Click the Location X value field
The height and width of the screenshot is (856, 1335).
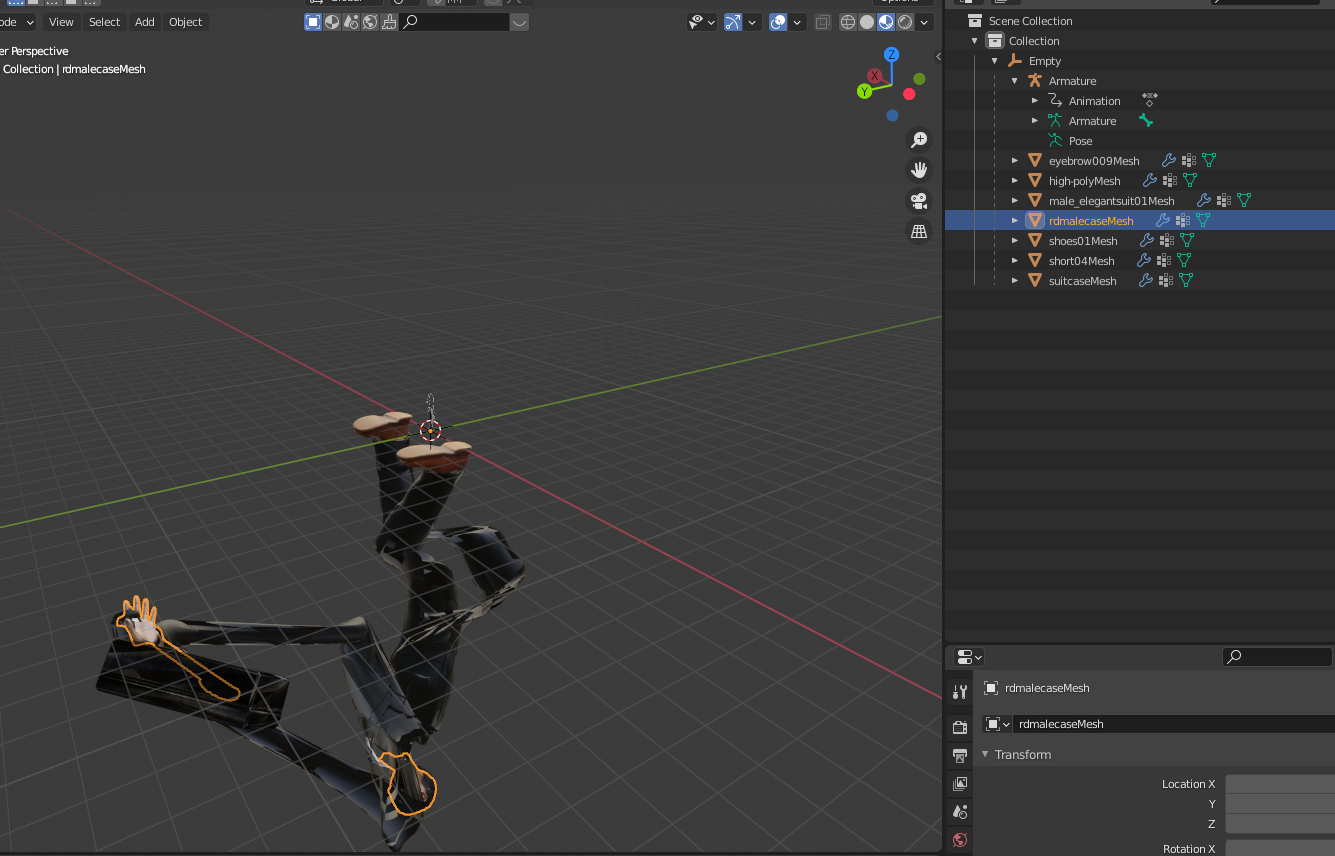click(1279, 784)
